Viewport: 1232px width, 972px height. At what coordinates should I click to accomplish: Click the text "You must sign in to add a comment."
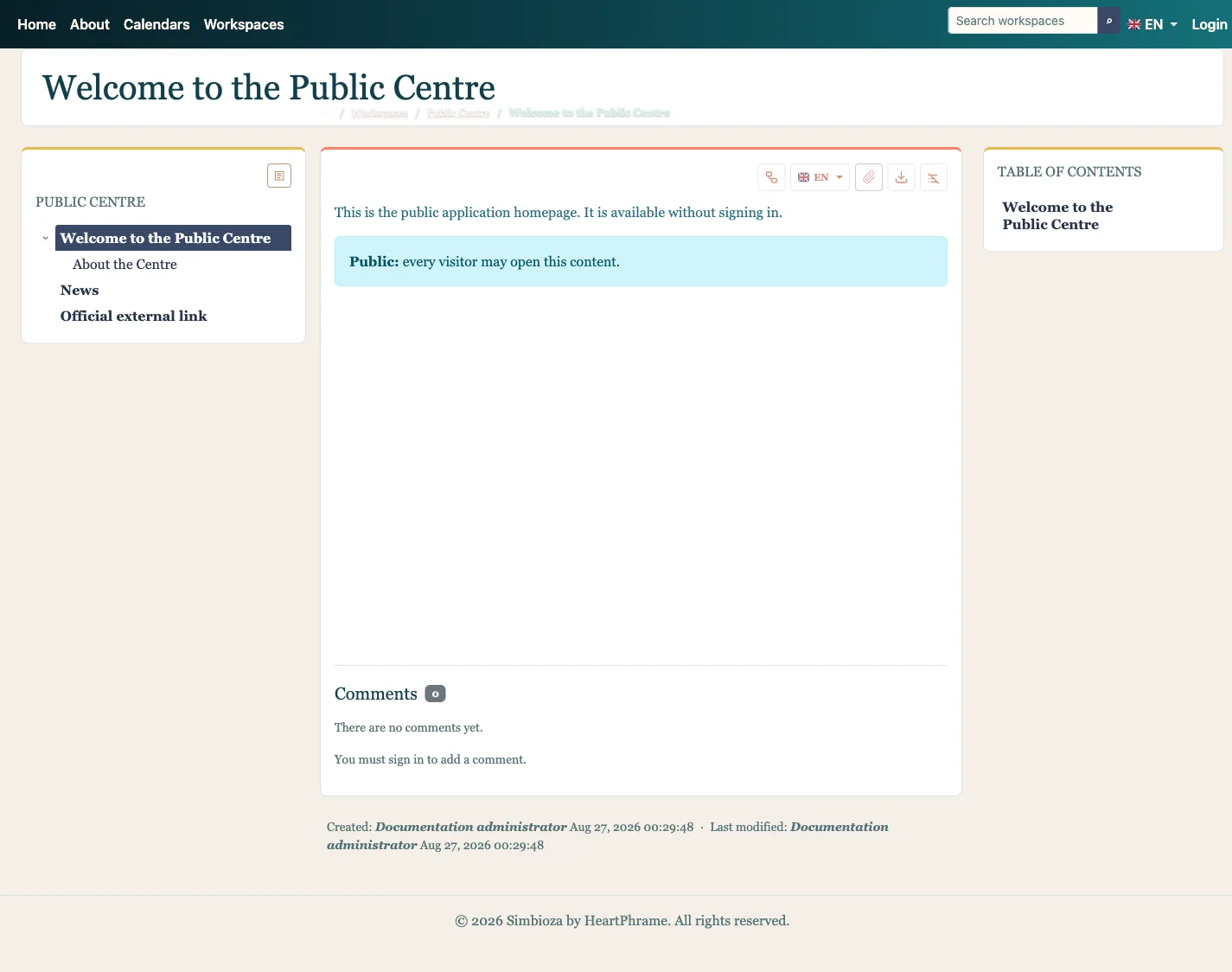(431, 760)
